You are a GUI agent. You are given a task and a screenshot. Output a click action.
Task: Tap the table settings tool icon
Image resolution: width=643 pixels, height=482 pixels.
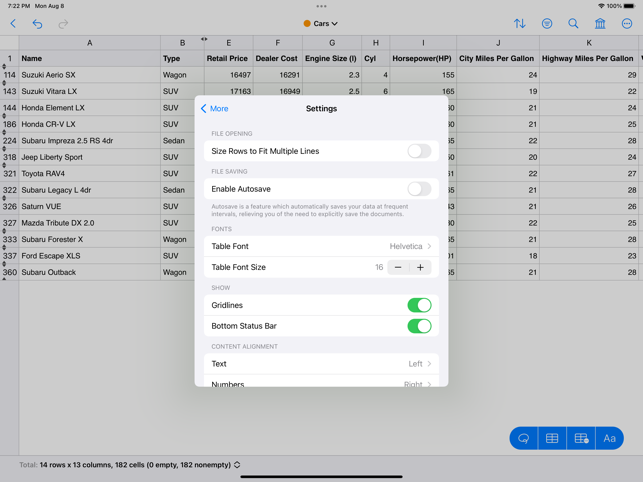tap(581, 438)
